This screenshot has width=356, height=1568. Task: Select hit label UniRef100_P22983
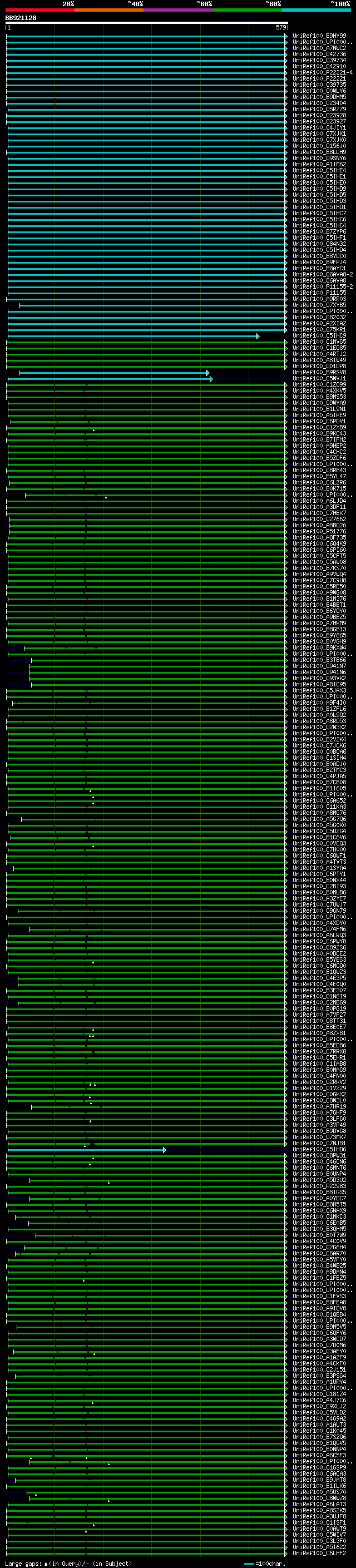(319, 1186)
